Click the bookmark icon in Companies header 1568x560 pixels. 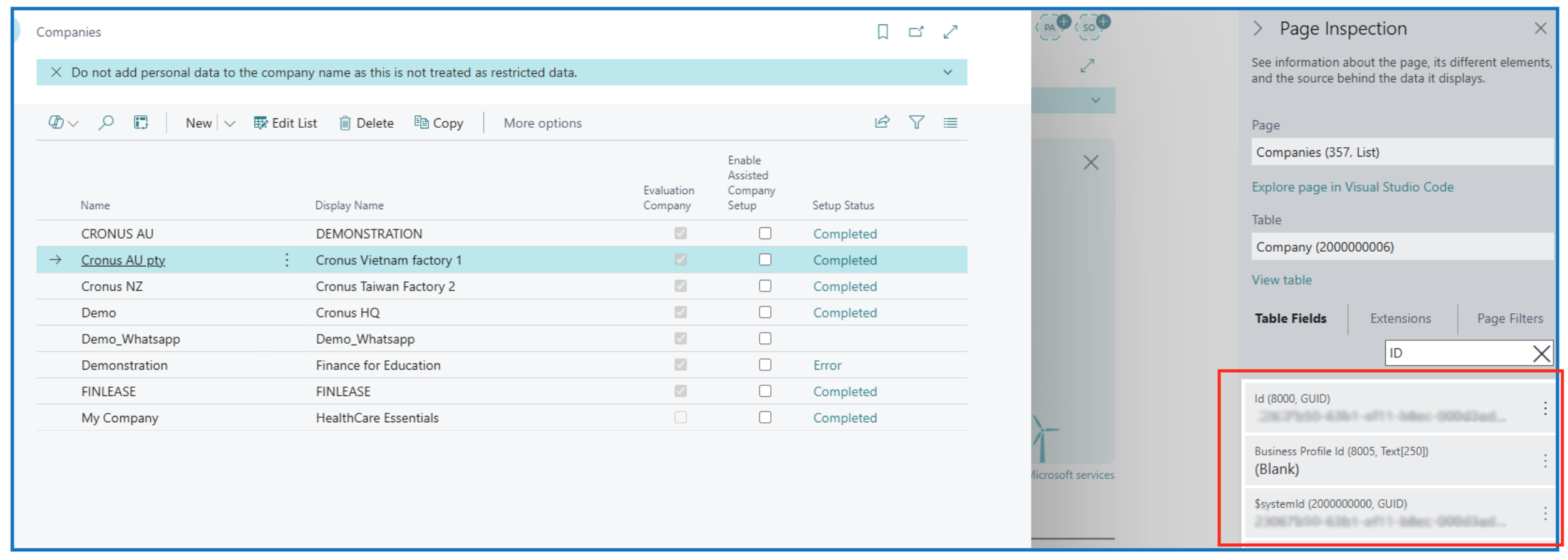click(x=882, y=32)
